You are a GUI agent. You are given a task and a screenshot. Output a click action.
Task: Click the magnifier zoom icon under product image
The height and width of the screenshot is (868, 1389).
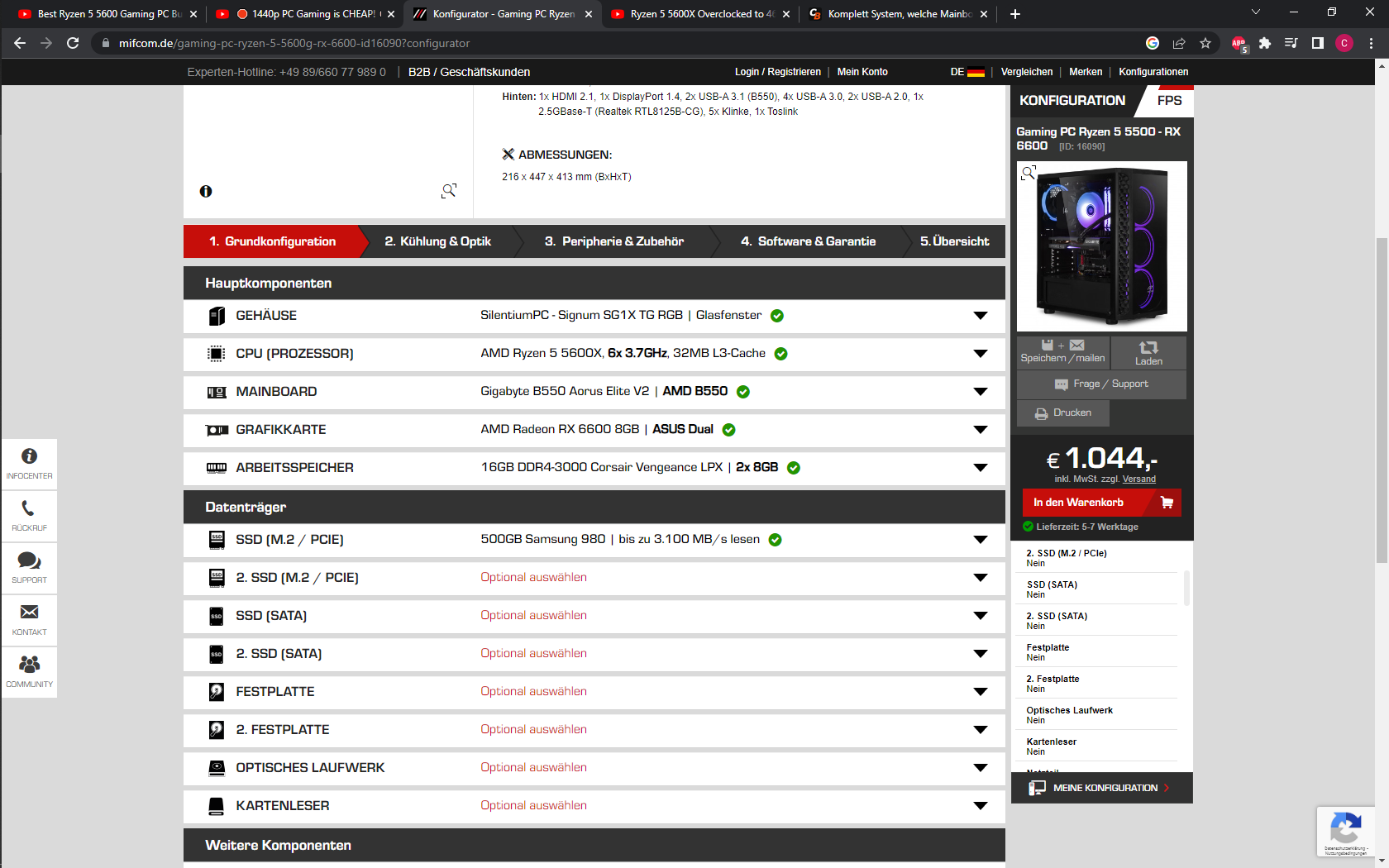pos(449,191)
